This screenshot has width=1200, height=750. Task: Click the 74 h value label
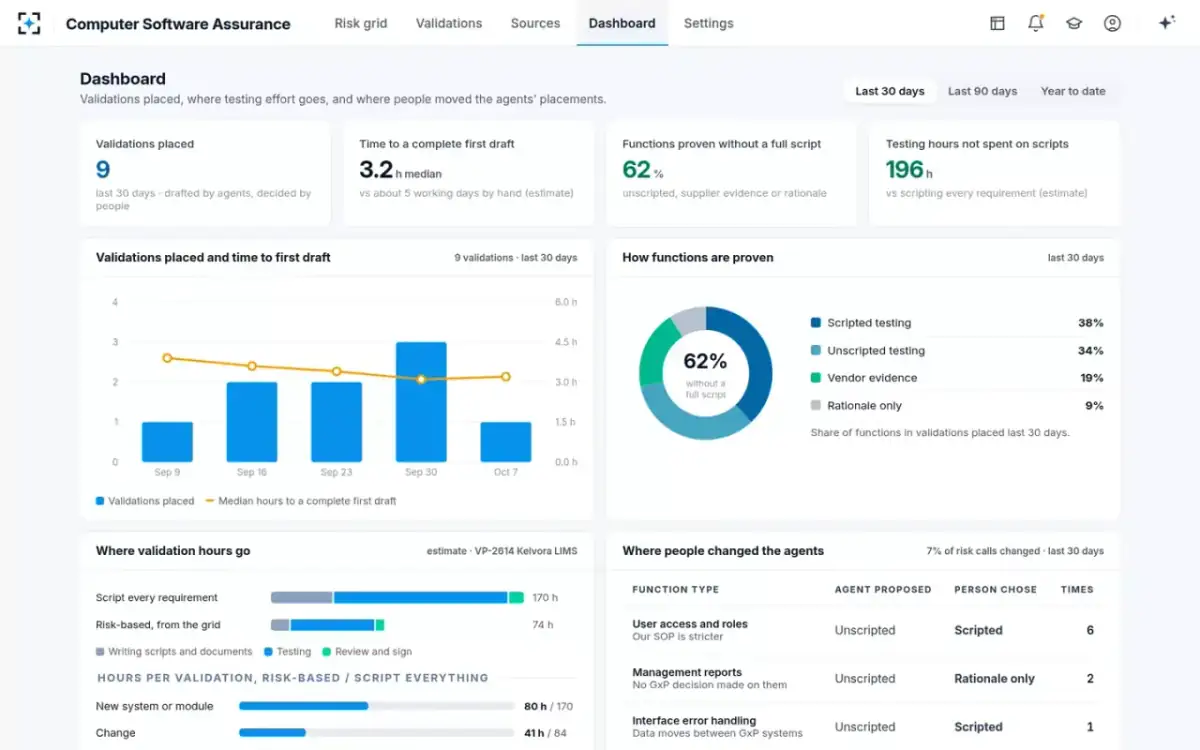pyautogui.click(x=542, y=625)
